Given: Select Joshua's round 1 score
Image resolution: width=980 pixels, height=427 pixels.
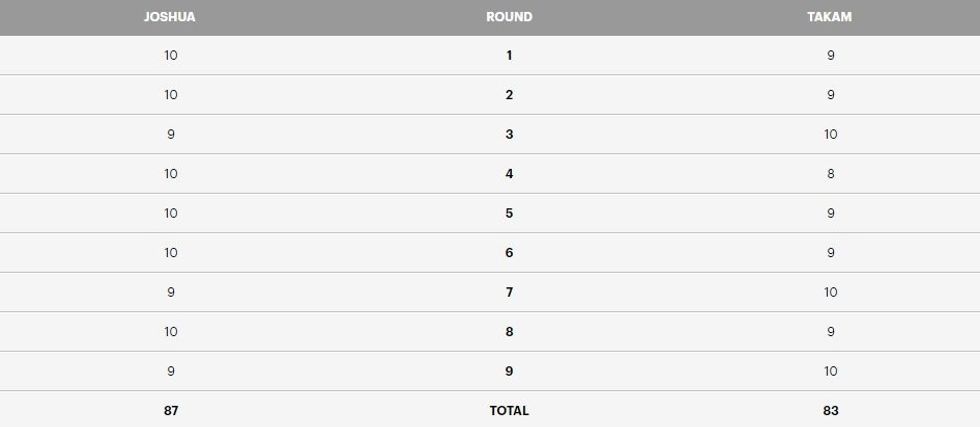Looking at the screenshot, I should click(x=171, y=56).
